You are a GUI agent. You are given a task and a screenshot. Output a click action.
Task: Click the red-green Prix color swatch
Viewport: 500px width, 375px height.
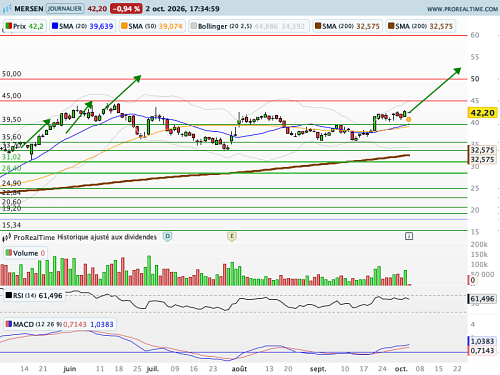[x=9, y=26]
